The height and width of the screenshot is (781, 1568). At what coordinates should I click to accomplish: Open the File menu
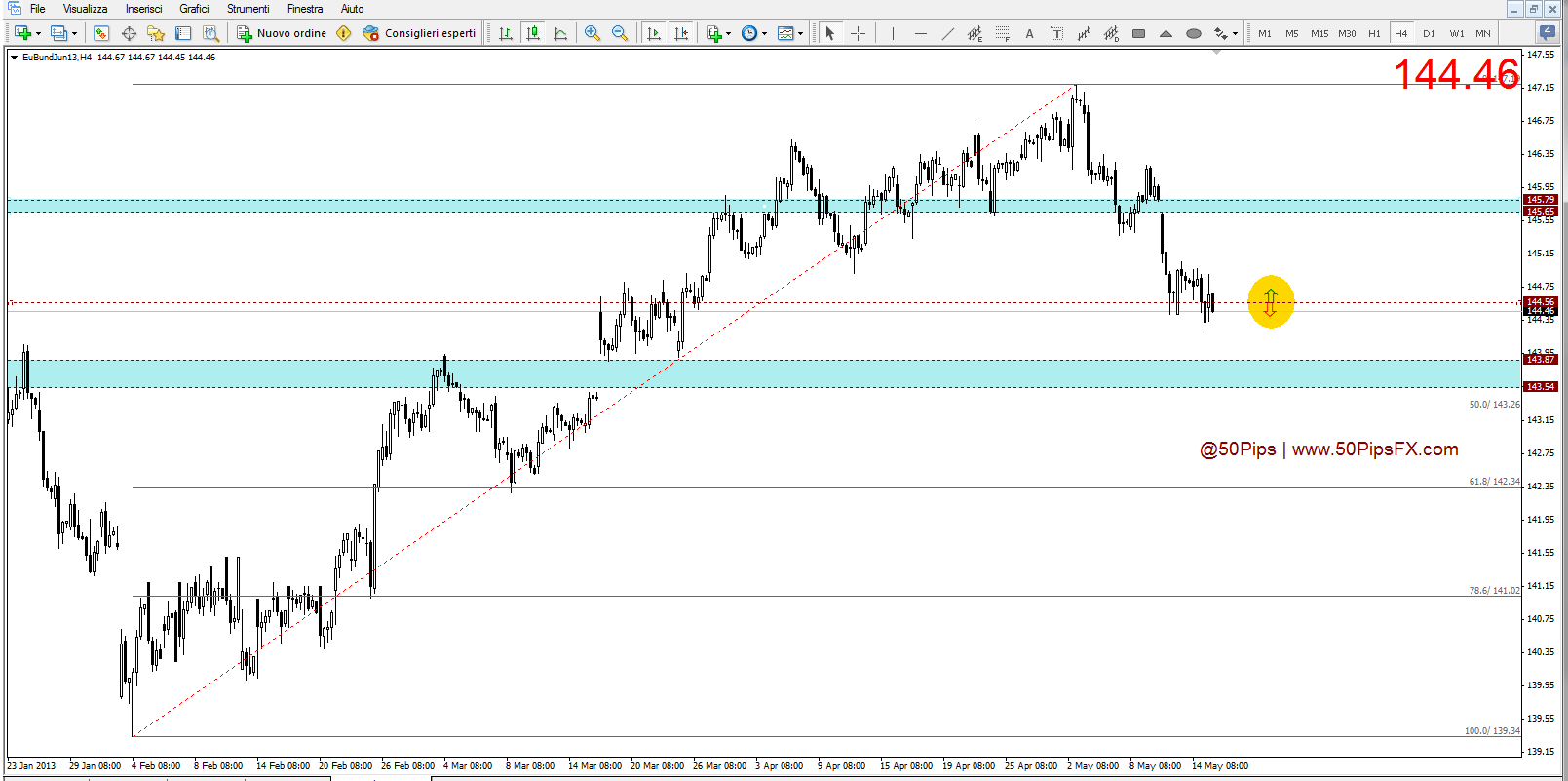(x=38, y=9)
